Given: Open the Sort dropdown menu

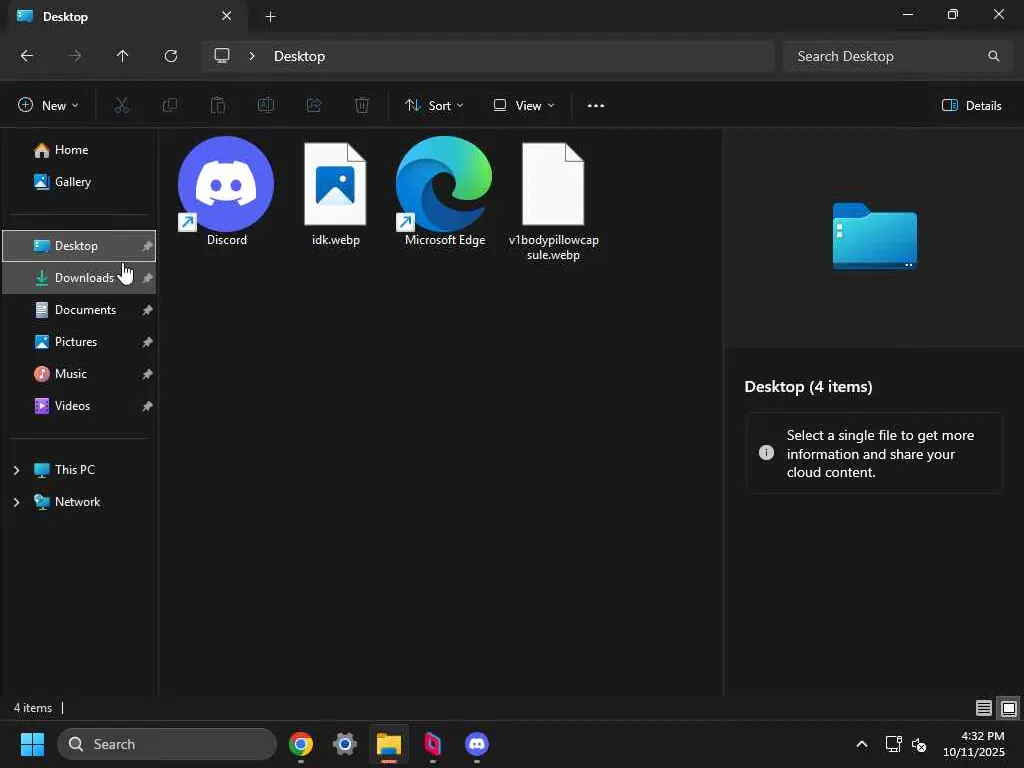Looking at the screenshot, I should tap(434, 105).
